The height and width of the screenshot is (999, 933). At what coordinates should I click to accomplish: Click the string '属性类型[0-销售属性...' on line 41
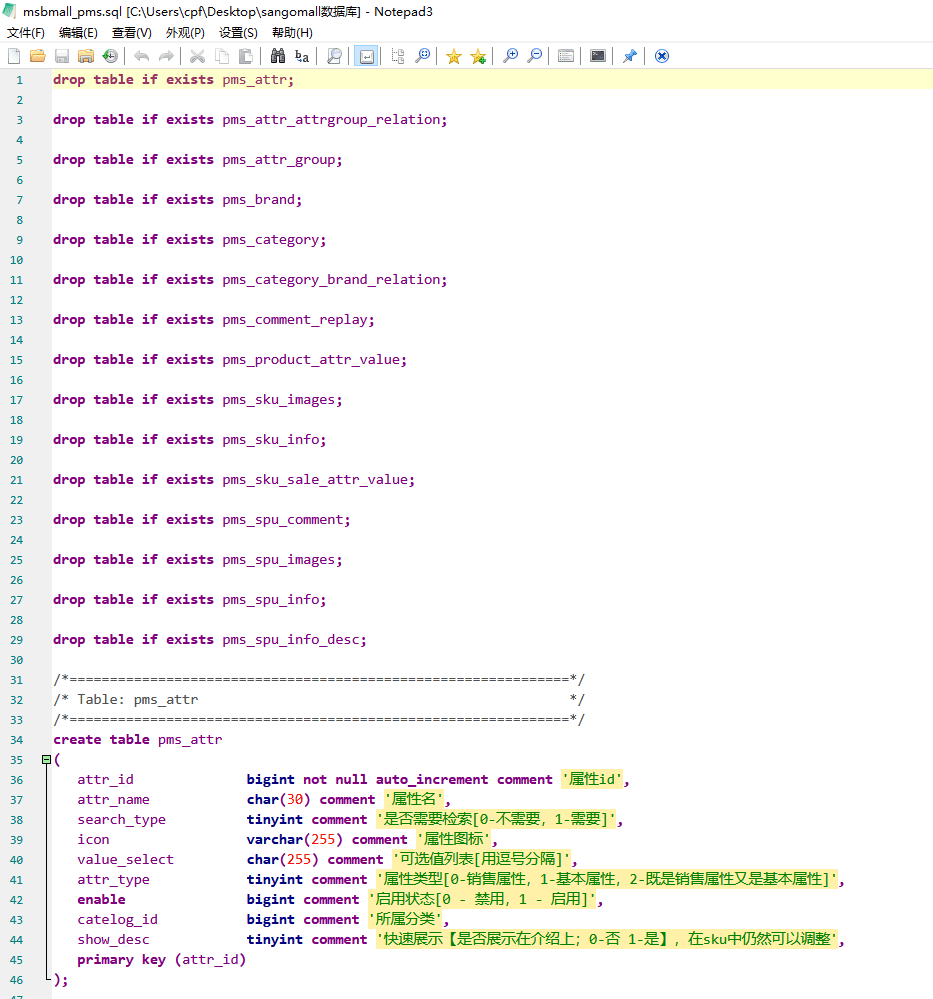tap(606, 880)
